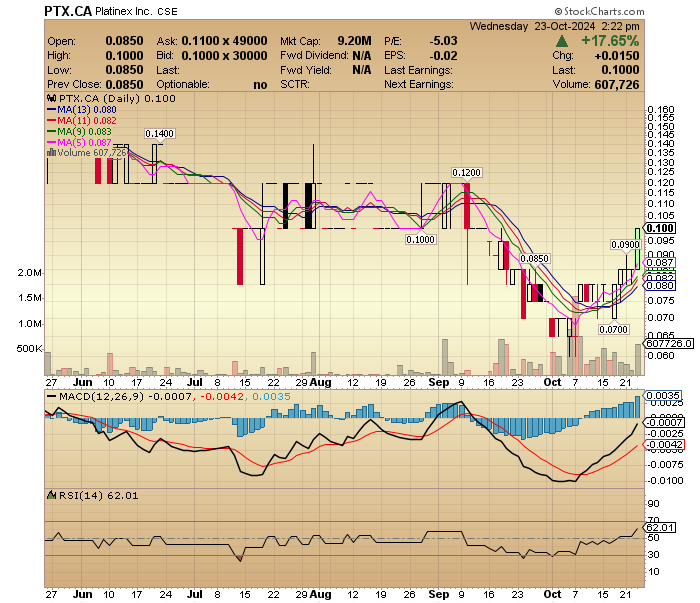Click the 0.080 blue MA axis tag
Screen dimensions: 700x603
click(x=660, y=286)
